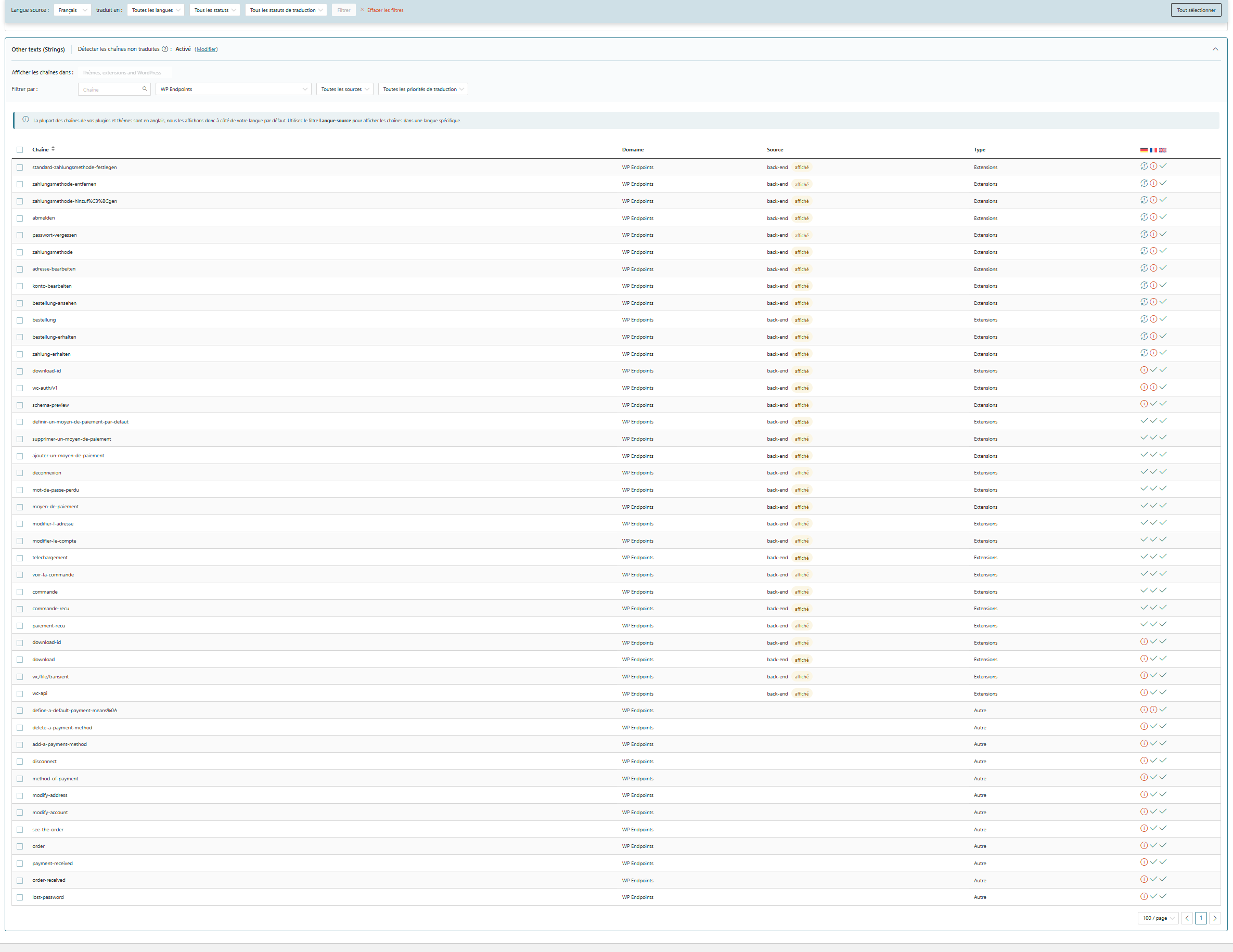Open the Toutes les sources dropdown
Screen dimensions: 1233x952
[344, 89]
